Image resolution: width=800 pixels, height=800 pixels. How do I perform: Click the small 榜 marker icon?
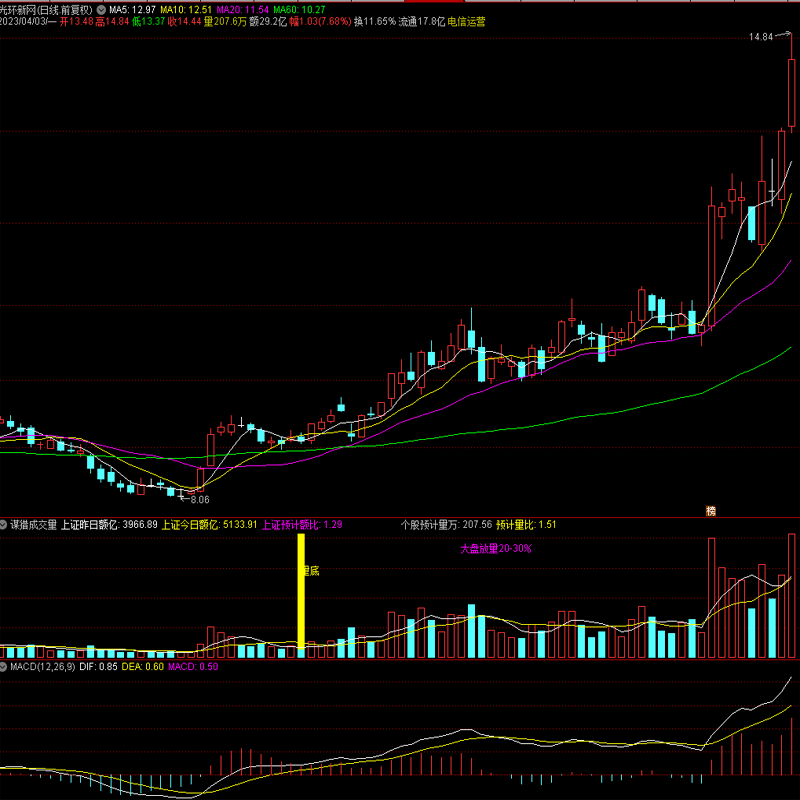coord(711,511)
